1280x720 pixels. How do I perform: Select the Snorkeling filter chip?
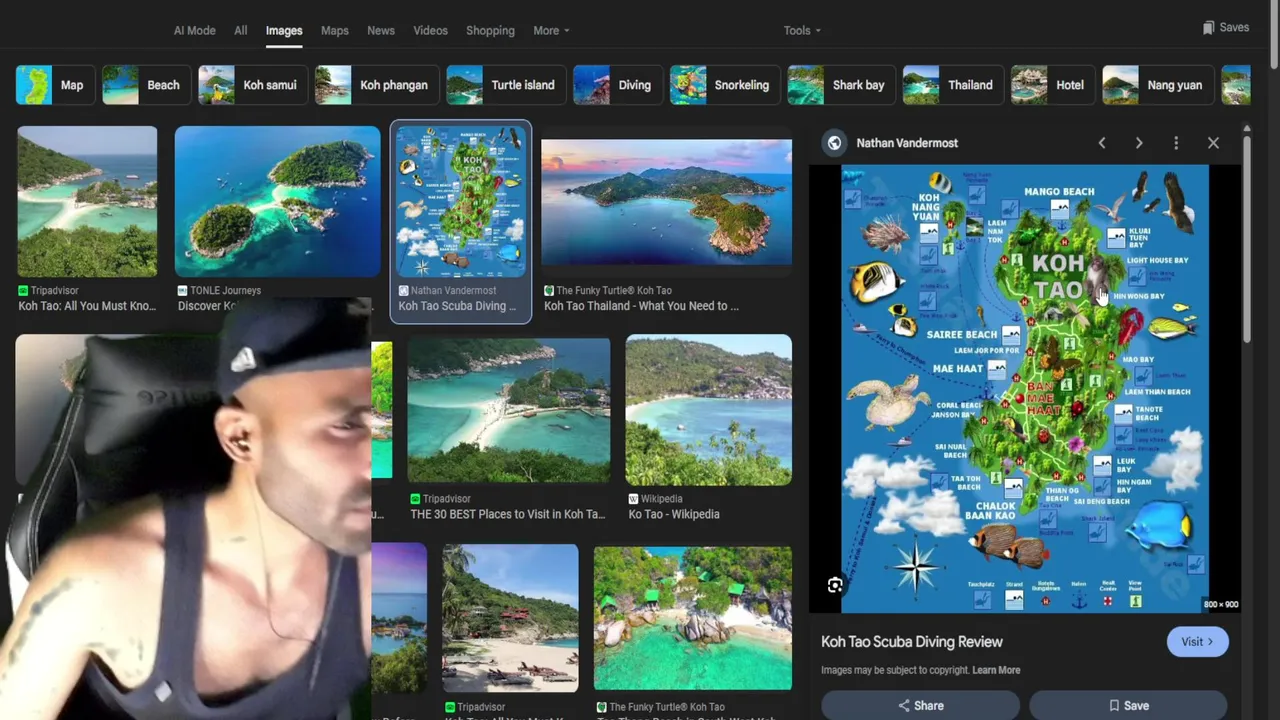click(724, 85)
